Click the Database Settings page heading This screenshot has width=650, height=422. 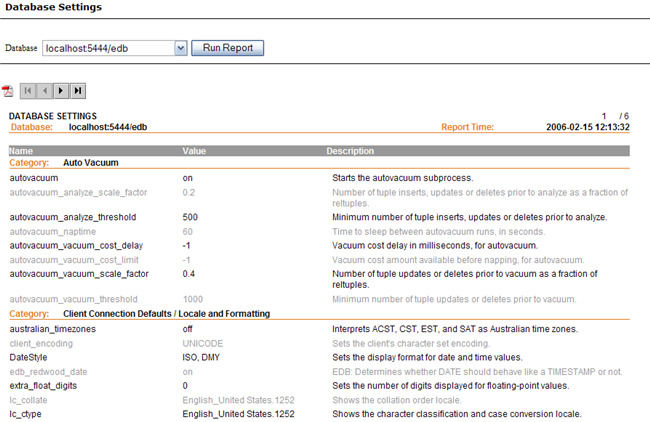pyautogui.click(x=53, y=7)
